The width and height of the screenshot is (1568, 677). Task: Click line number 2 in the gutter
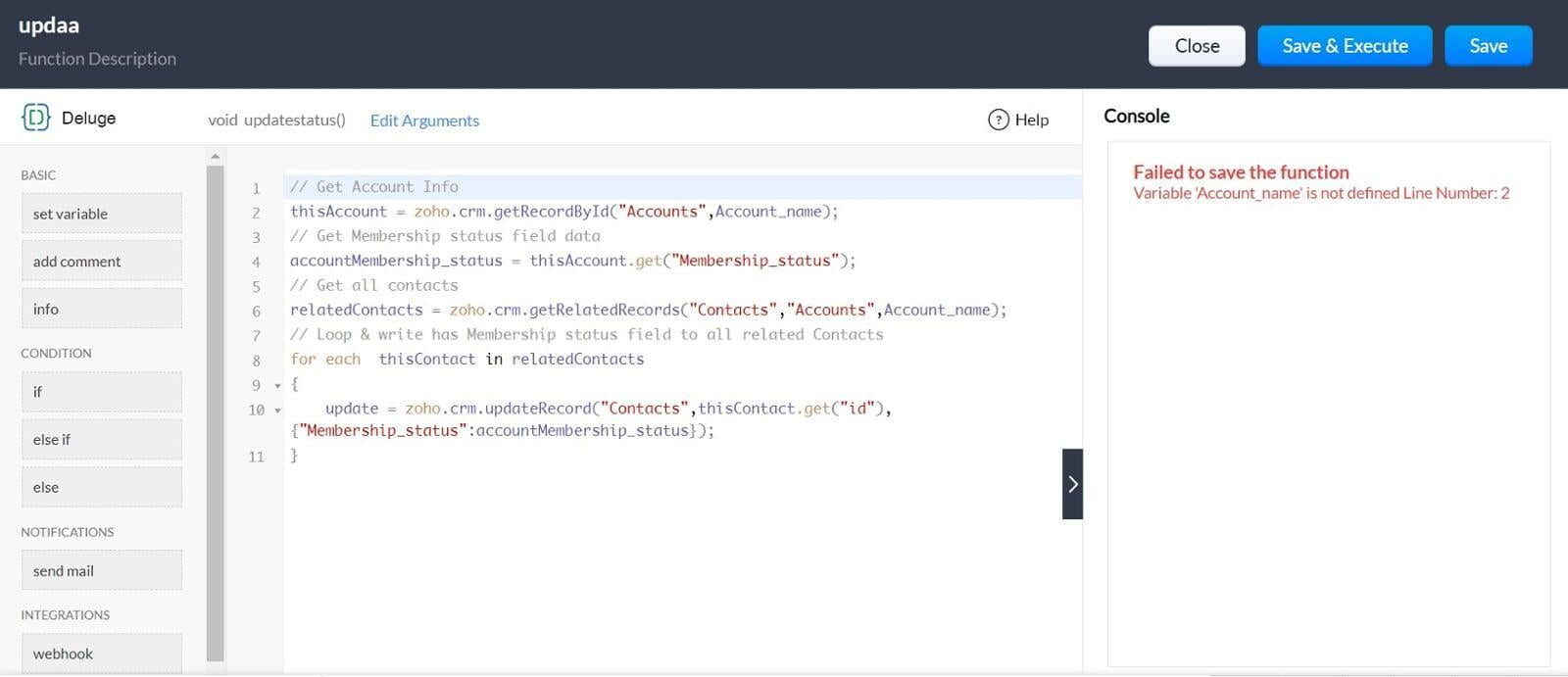click(x=257, y=213)
